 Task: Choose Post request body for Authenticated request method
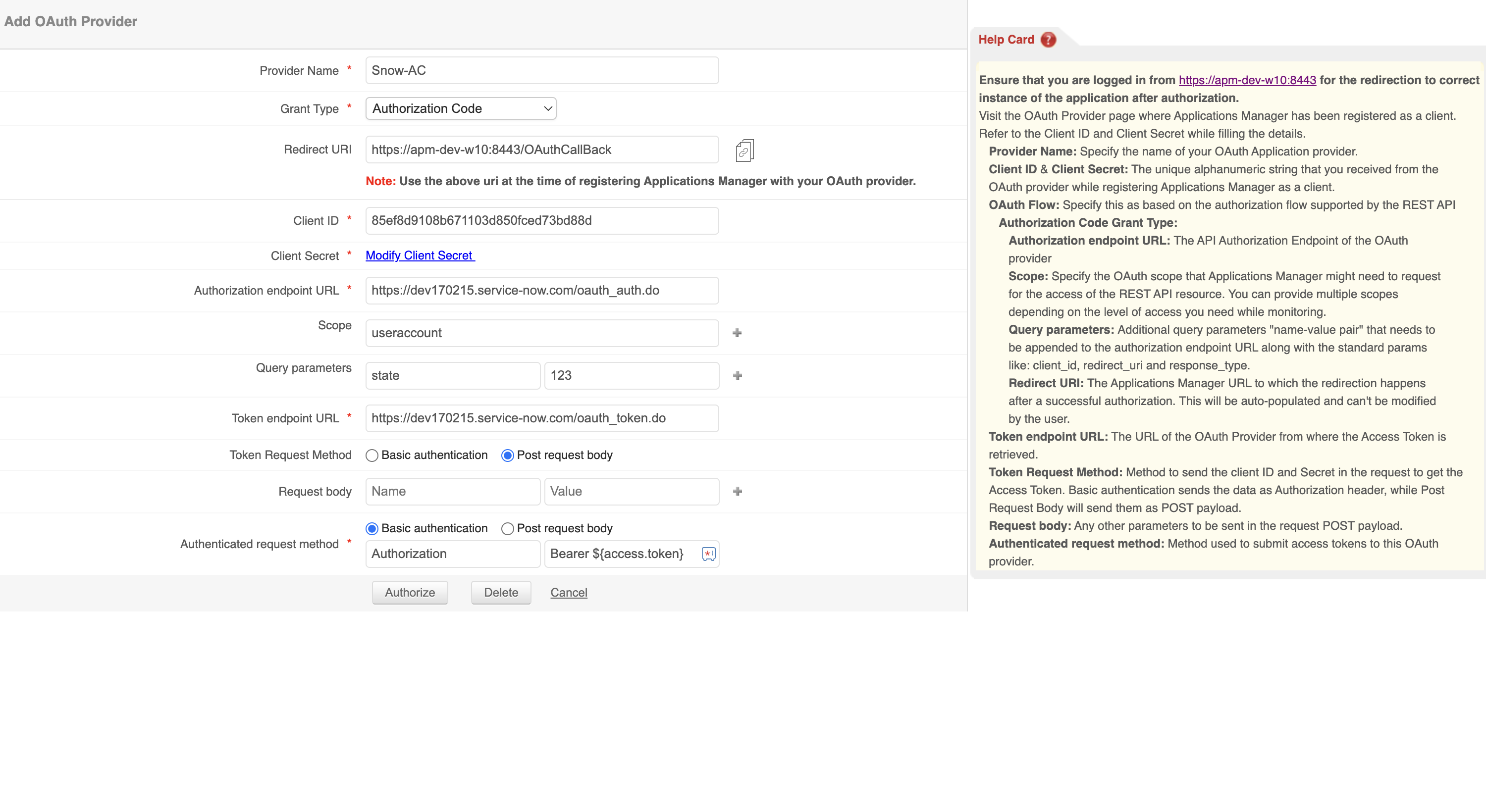508,529
